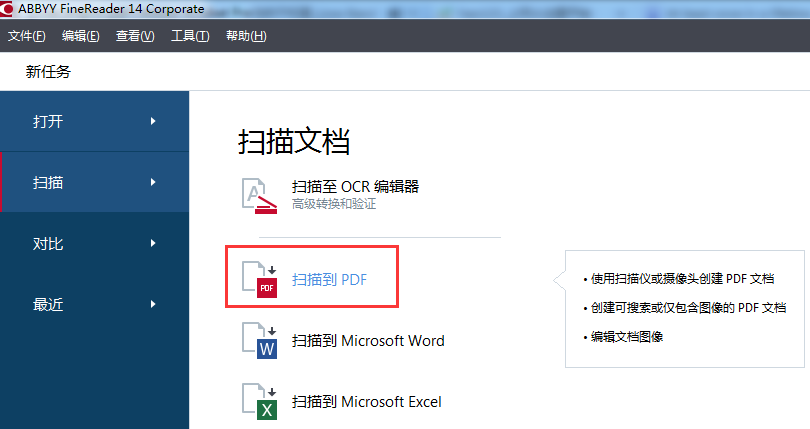Choose 扫描到 Microsoft Word task
Screen dimensions: 810x429
(368, 341)
